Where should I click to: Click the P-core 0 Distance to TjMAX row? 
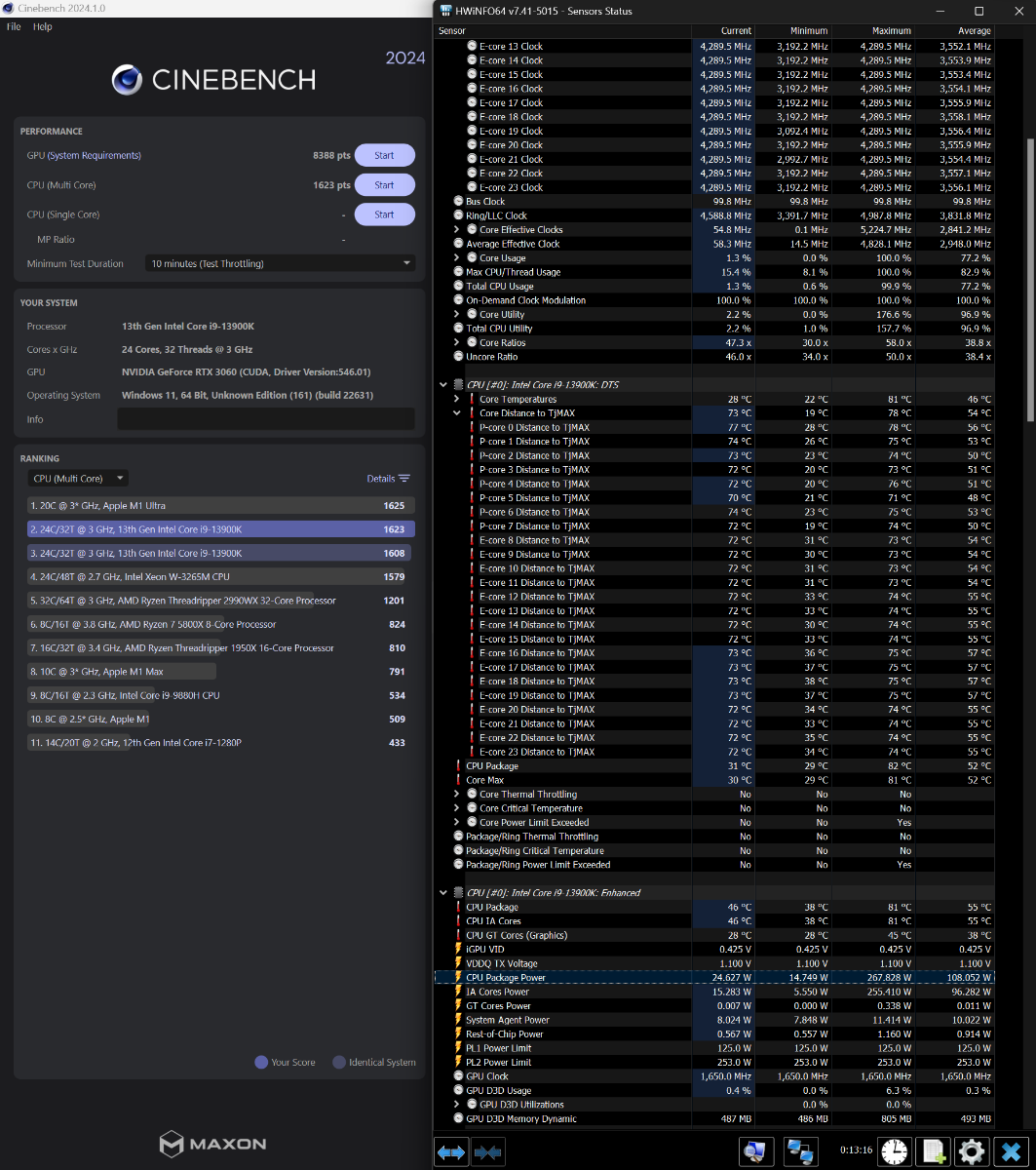[715, 428]
